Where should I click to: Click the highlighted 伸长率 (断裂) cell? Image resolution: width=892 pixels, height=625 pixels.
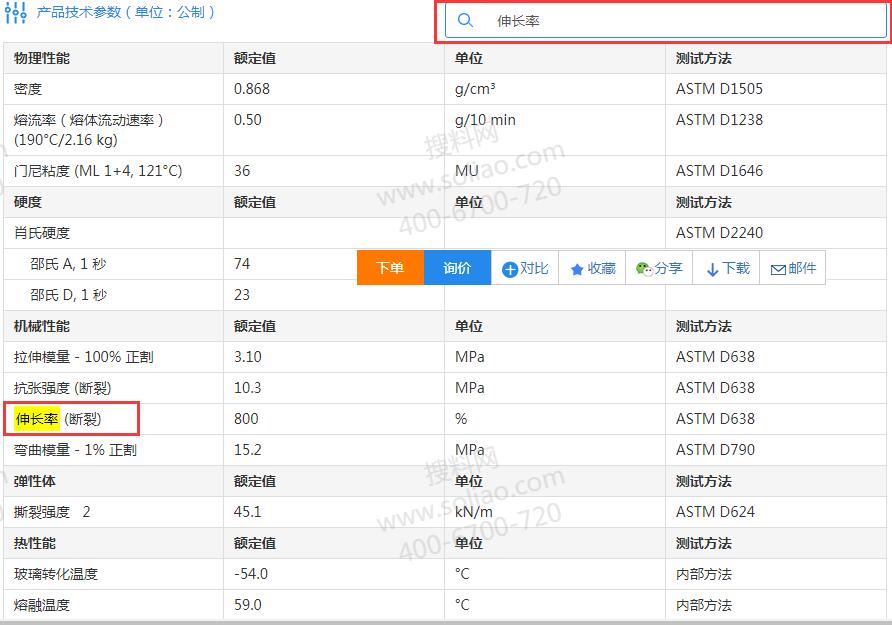58,419
